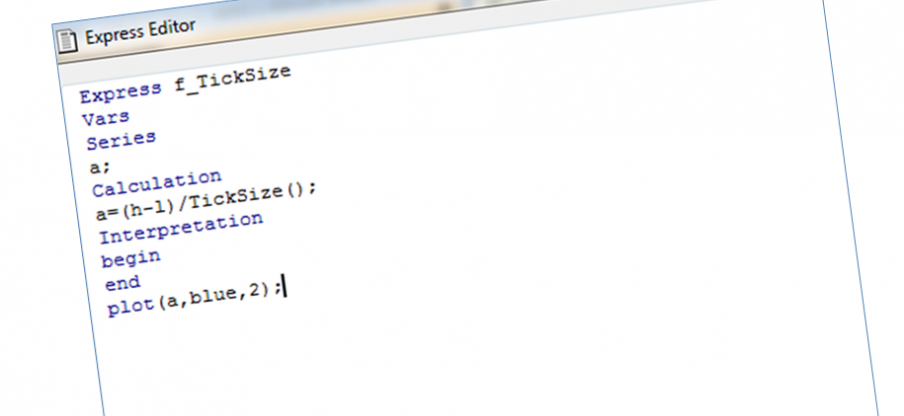Screen dimensions: 904x416
Task: Click the Calculation keyword
Action: 157,182
